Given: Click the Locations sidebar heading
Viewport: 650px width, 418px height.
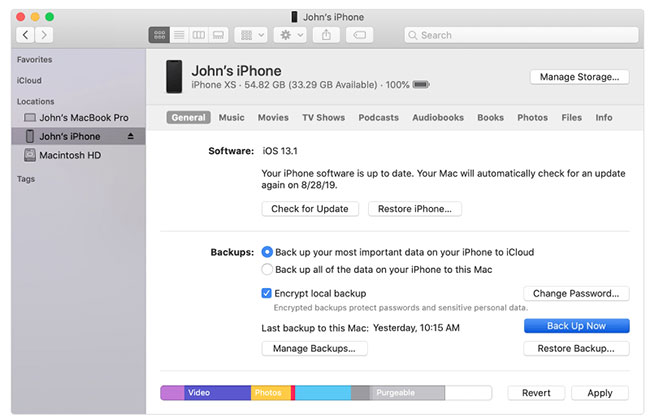Looking at the screenshot, I should (x=35, y=101).
